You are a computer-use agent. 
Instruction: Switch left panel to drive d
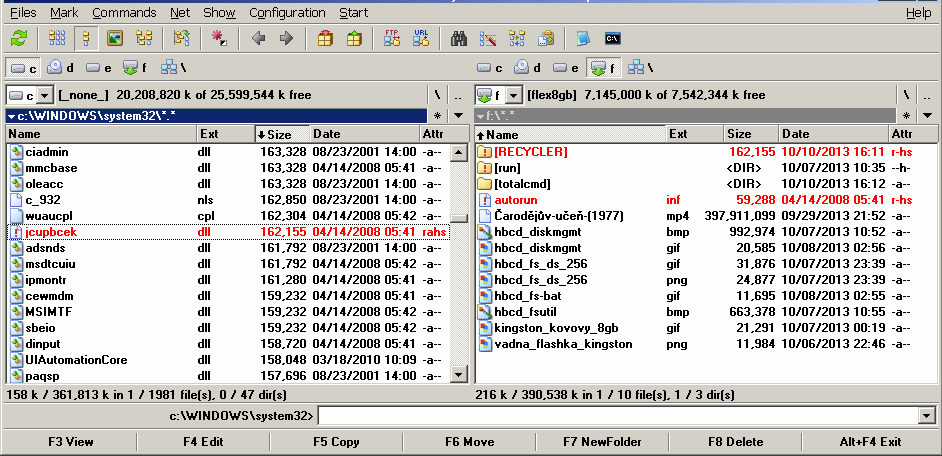coord(61,68)
